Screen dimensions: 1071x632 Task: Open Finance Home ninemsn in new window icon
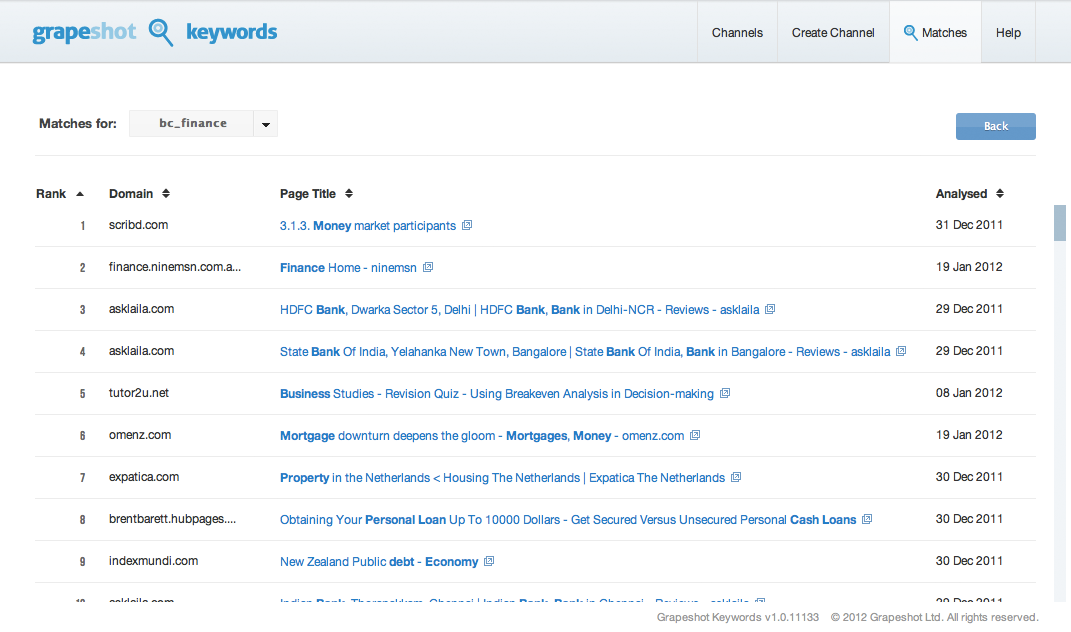coord(428,267)
